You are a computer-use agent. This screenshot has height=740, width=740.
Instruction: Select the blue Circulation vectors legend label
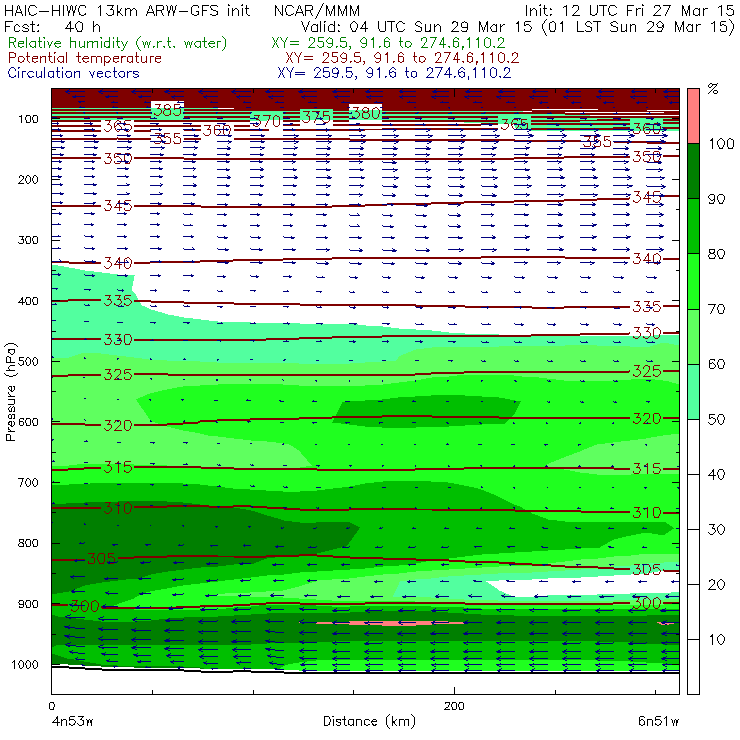pos(74,73)
